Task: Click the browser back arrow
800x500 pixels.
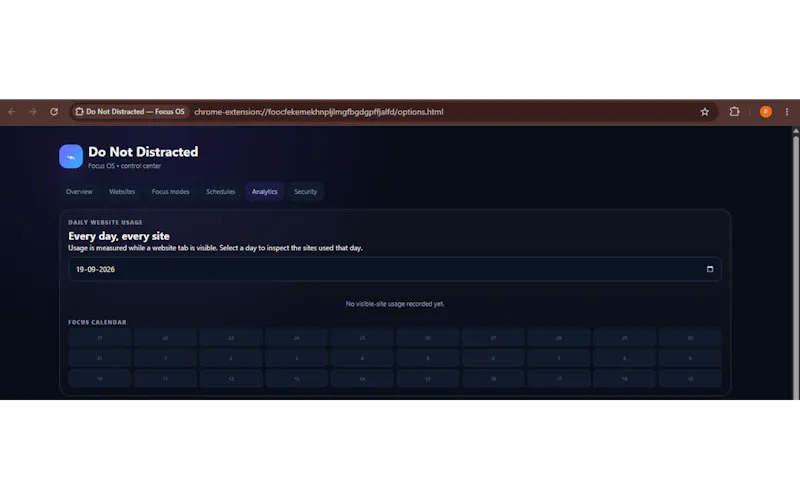Action: (12, 112)
